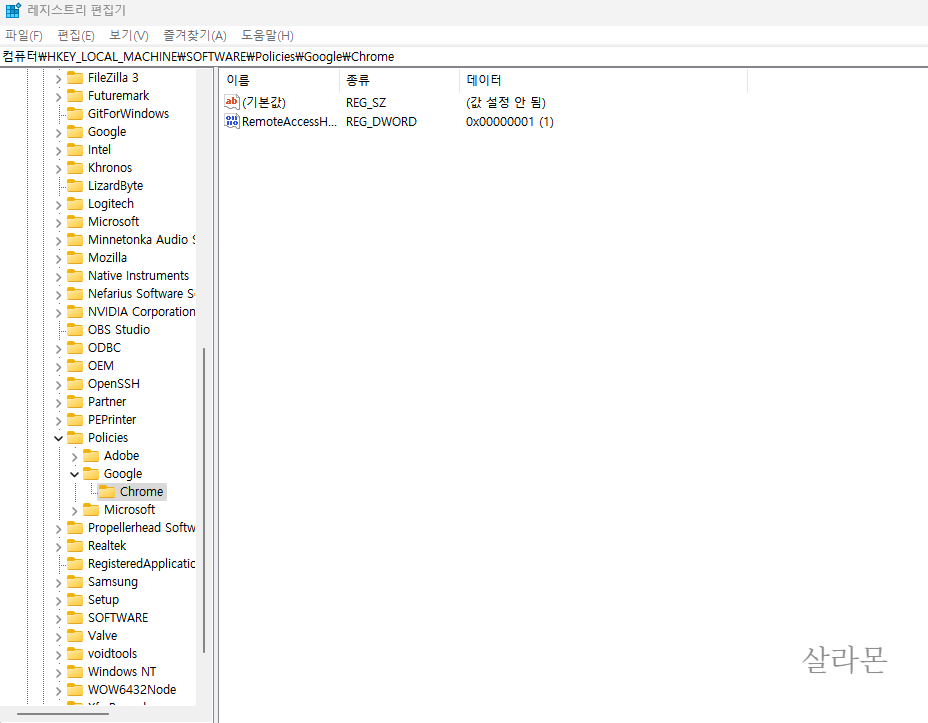Screen dimensions: 928x723
Task: Expand the Logitech key
Action: [58, 205]
